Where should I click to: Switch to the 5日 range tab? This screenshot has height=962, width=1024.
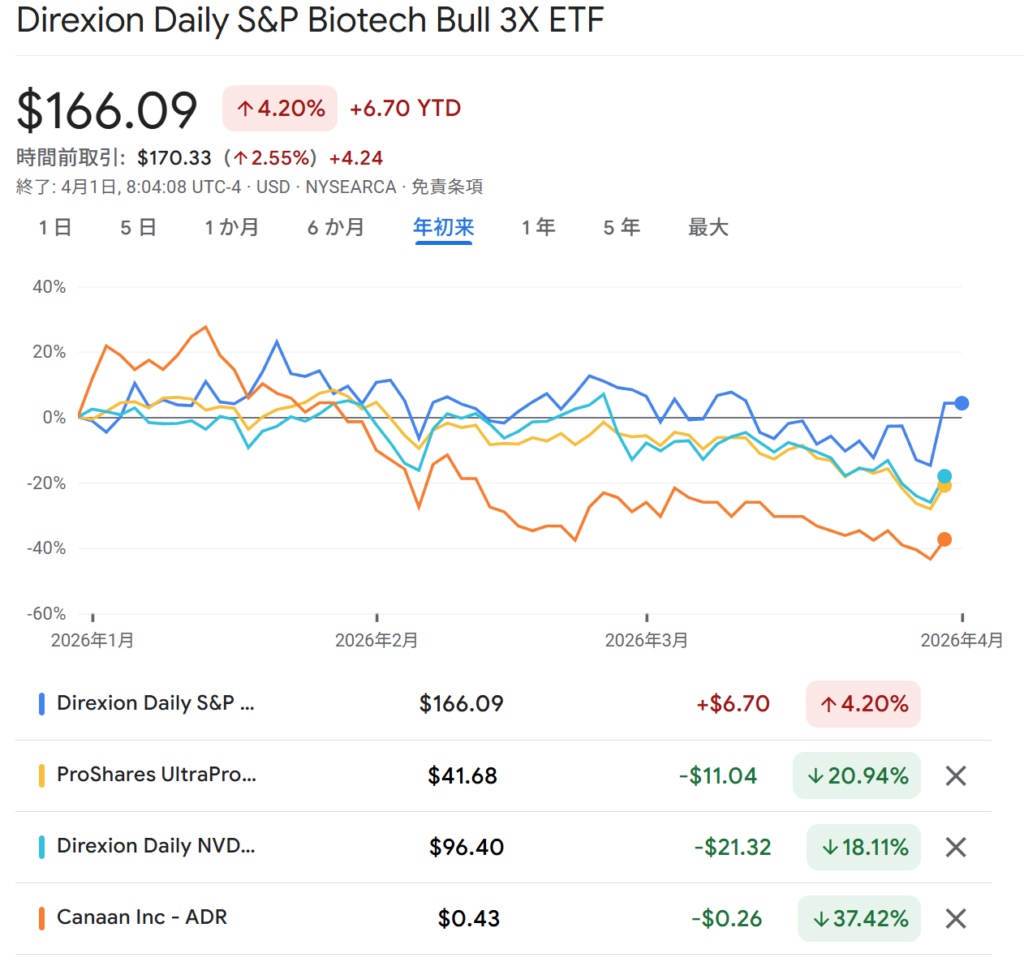pos(139,228)
